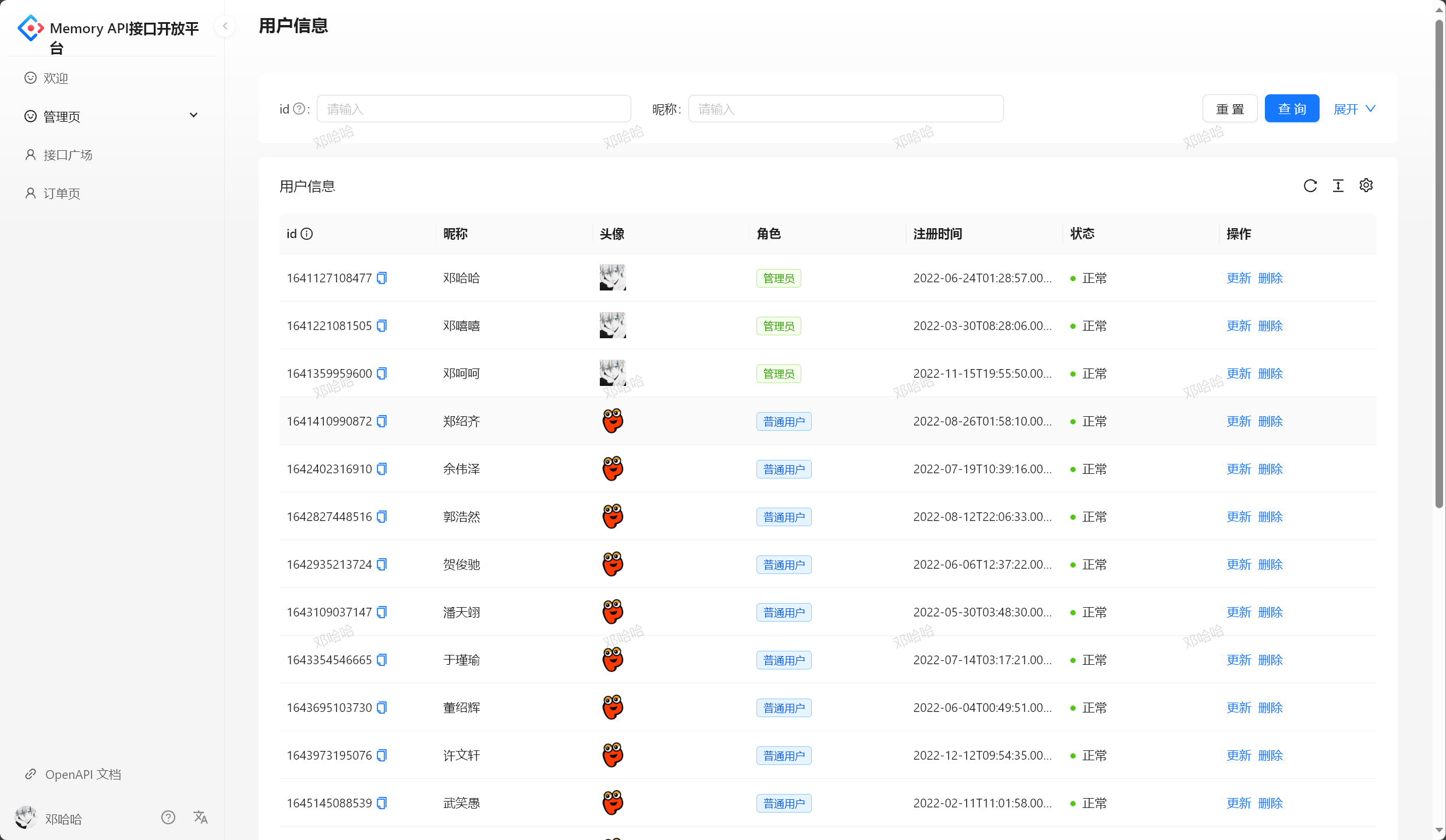This screenshot has height=840, width=1446.
Task: Switch language with translate icon
Action: [200, 818]
